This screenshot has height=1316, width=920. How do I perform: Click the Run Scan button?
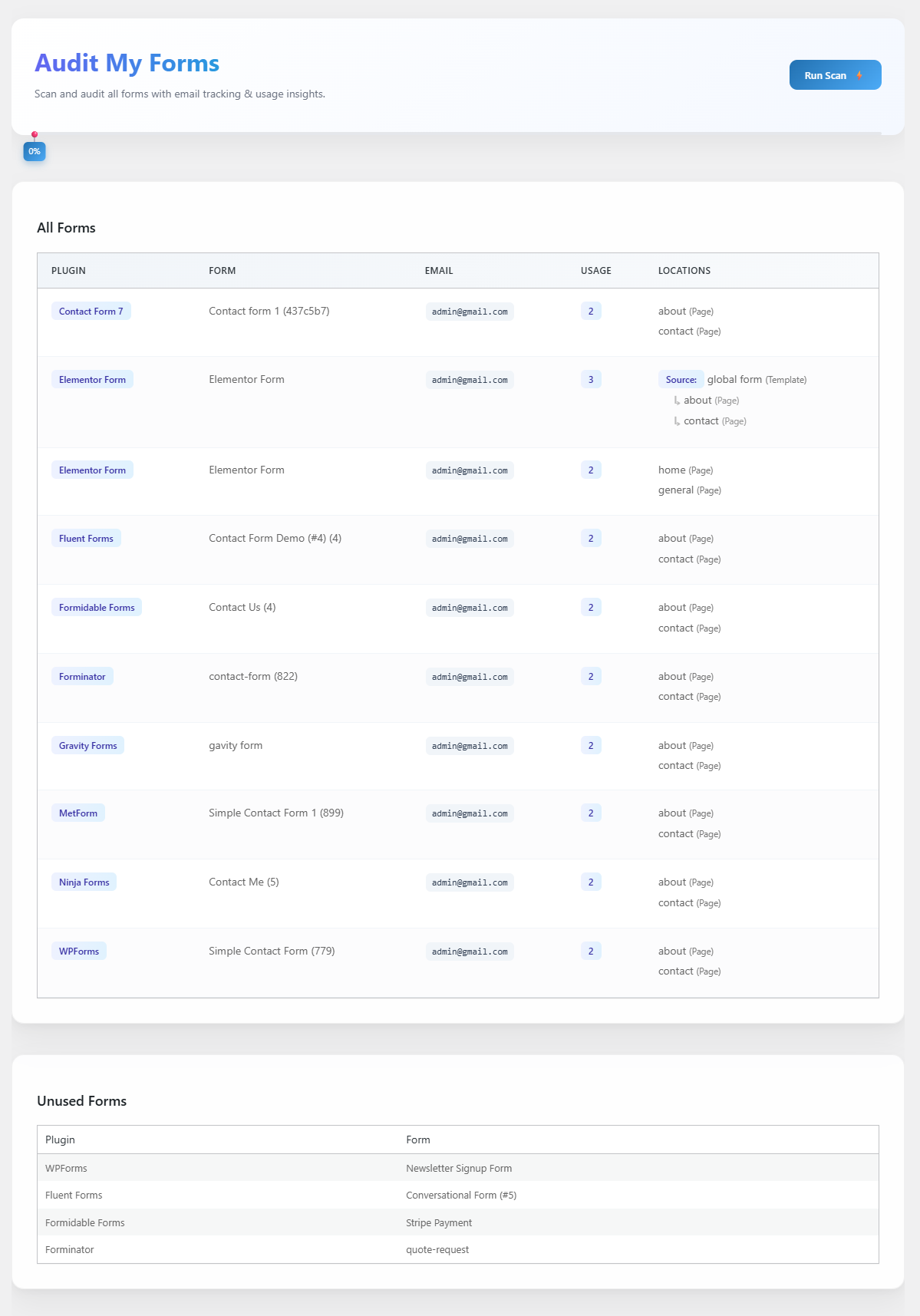click(x=835, y=75)
